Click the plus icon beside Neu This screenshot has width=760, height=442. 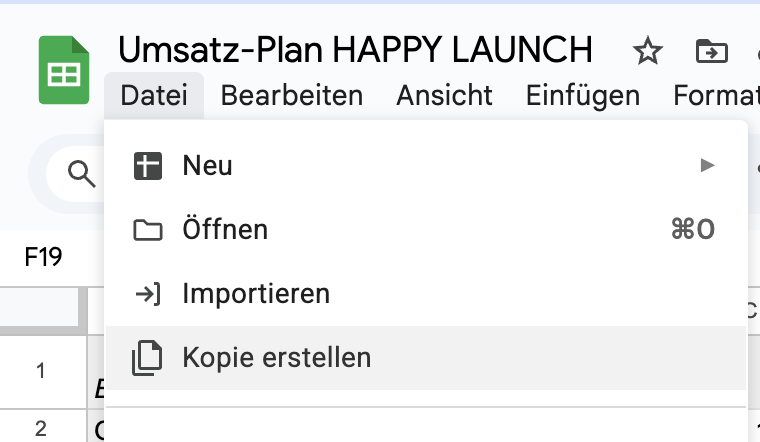147,166
